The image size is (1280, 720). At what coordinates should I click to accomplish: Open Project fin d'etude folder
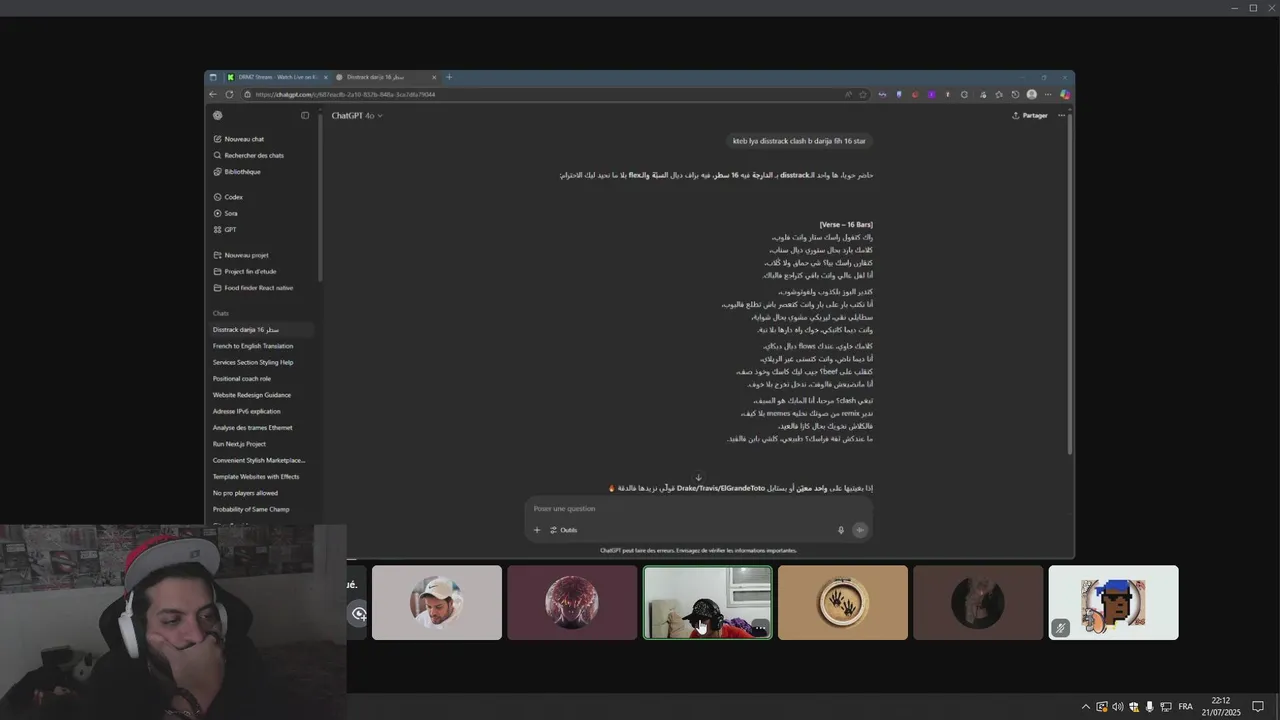tap(245, 271)
